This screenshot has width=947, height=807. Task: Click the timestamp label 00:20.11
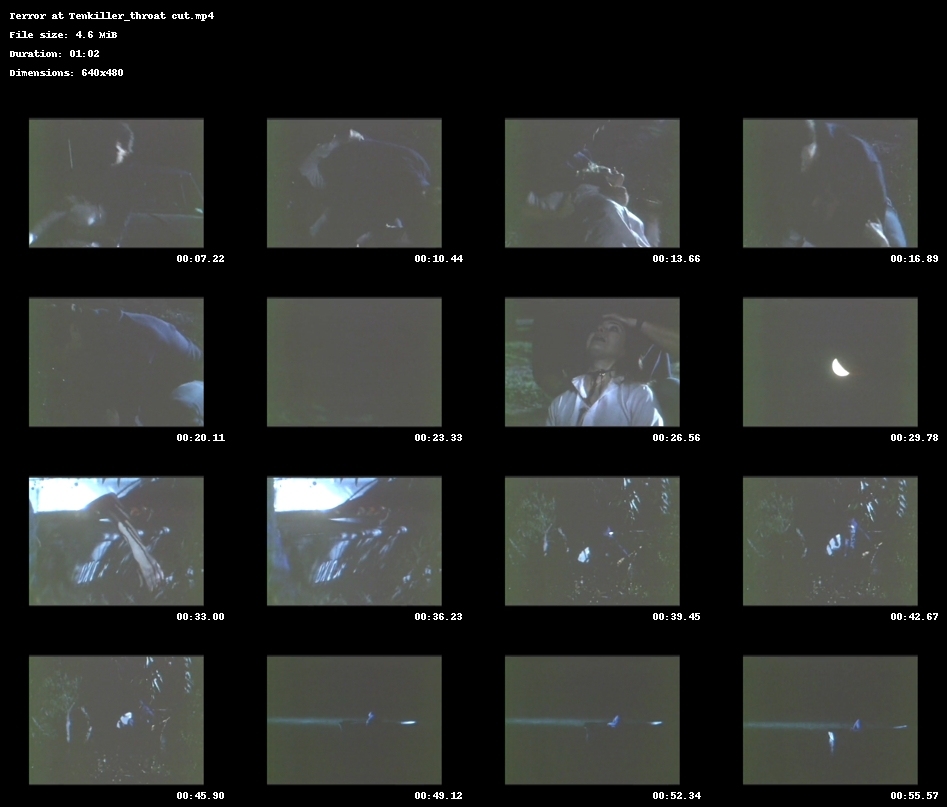[201, 437]
